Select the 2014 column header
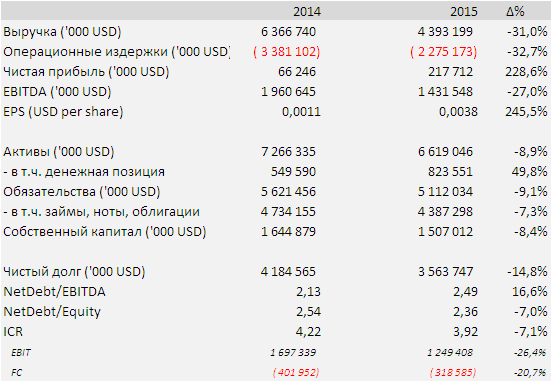Screen dimensions: 552x382 click(307, 12)
